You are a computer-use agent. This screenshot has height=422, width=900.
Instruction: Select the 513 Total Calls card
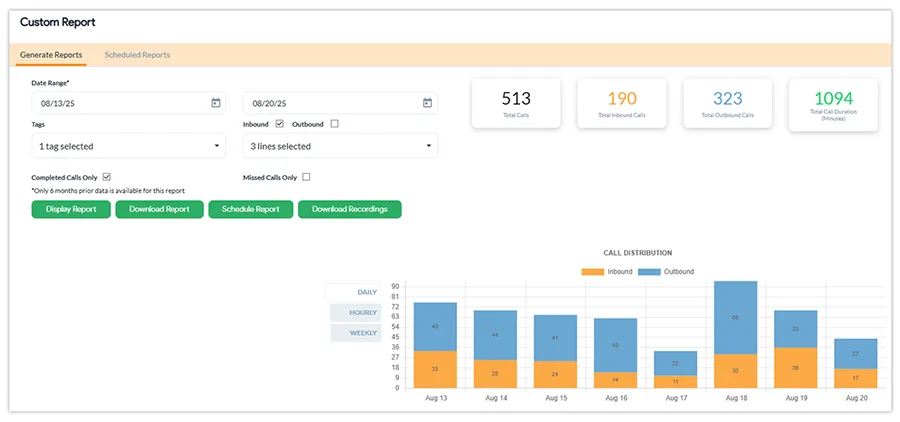pos(516,103)
